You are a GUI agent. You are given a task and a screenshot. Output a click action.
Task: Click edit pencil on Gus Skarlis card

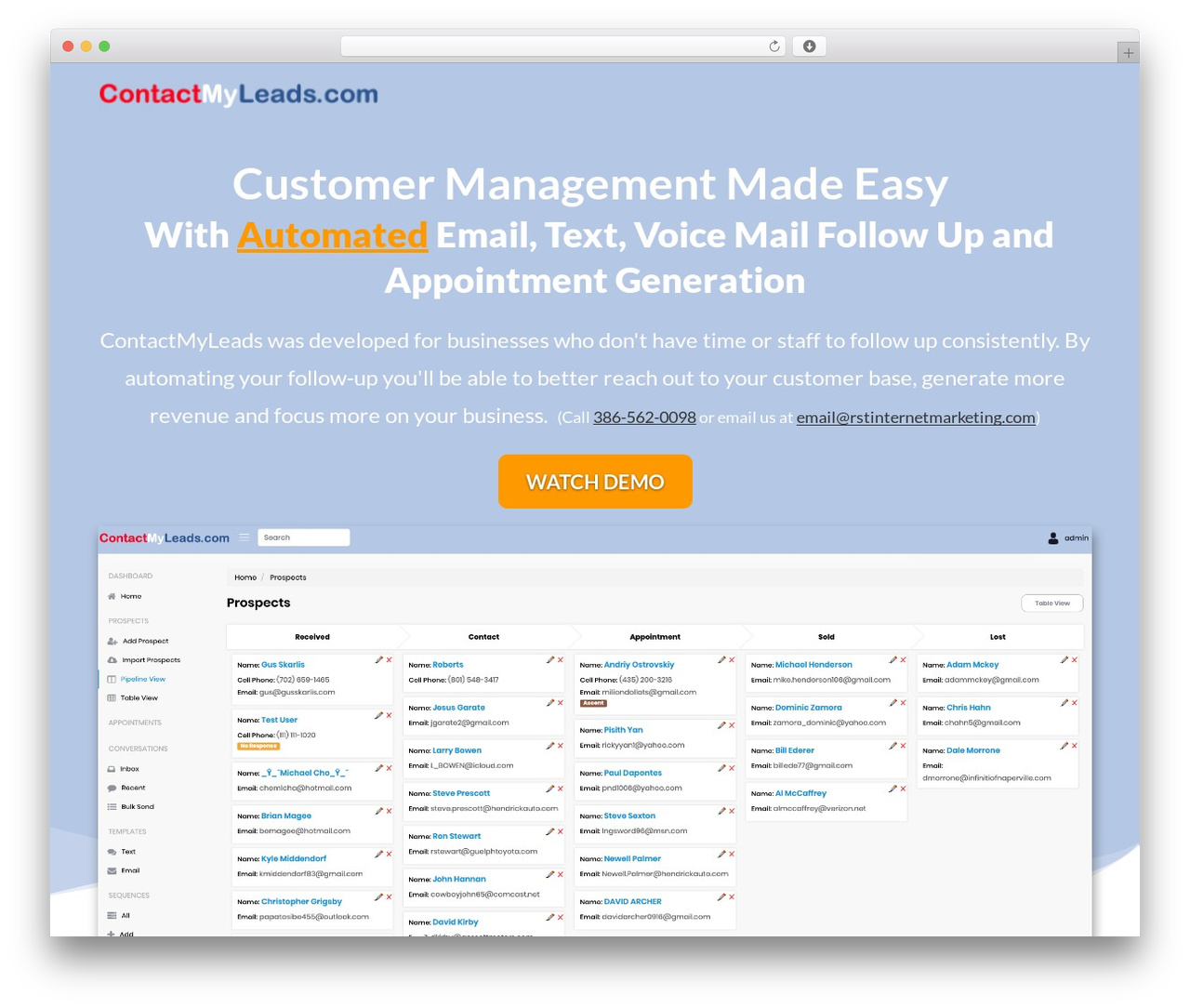point(378,660)
